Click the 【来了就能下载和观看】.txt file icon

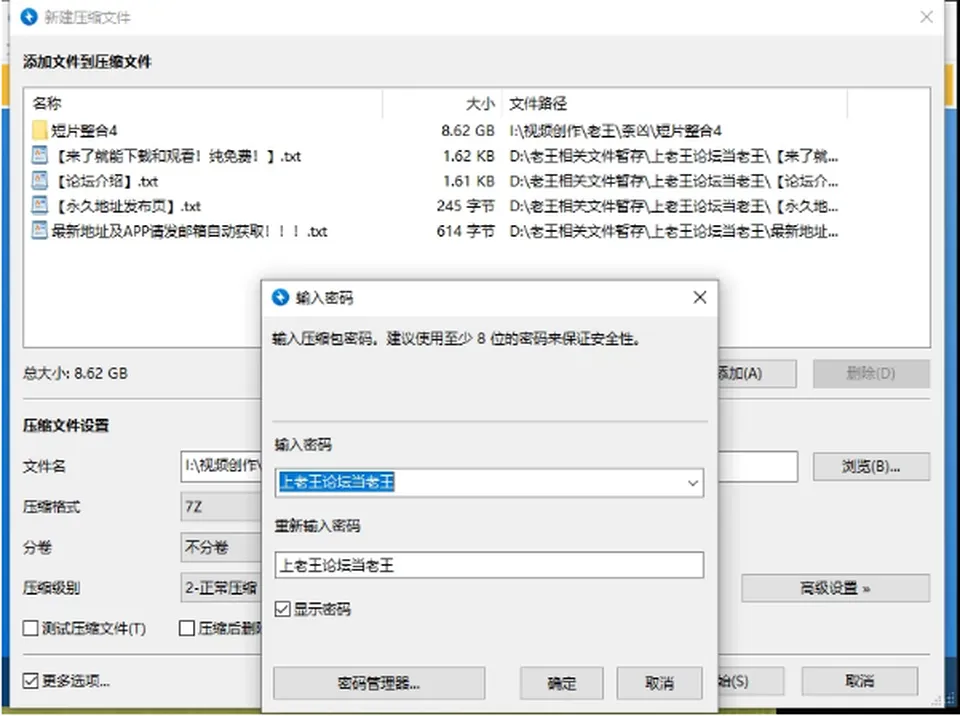coord(40,155)
